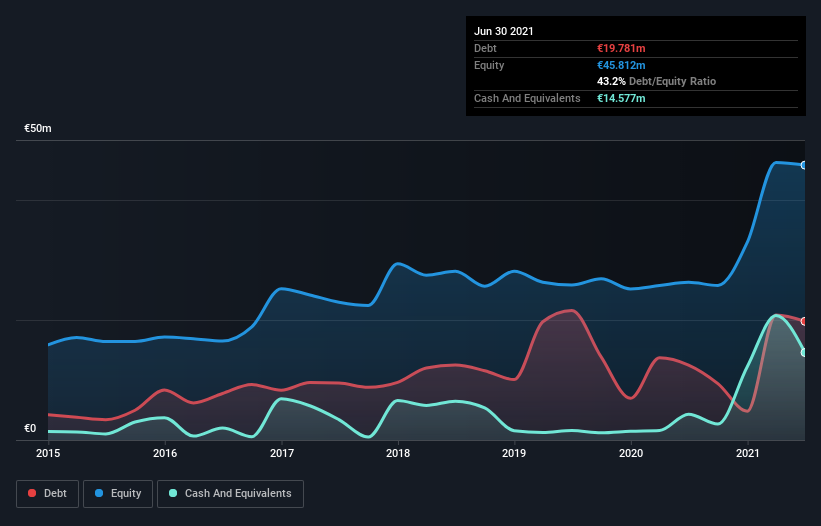The width and height of the screenshot is (821, 526).
Task: Click the €45.812m equity value
Action: point(621,65)
